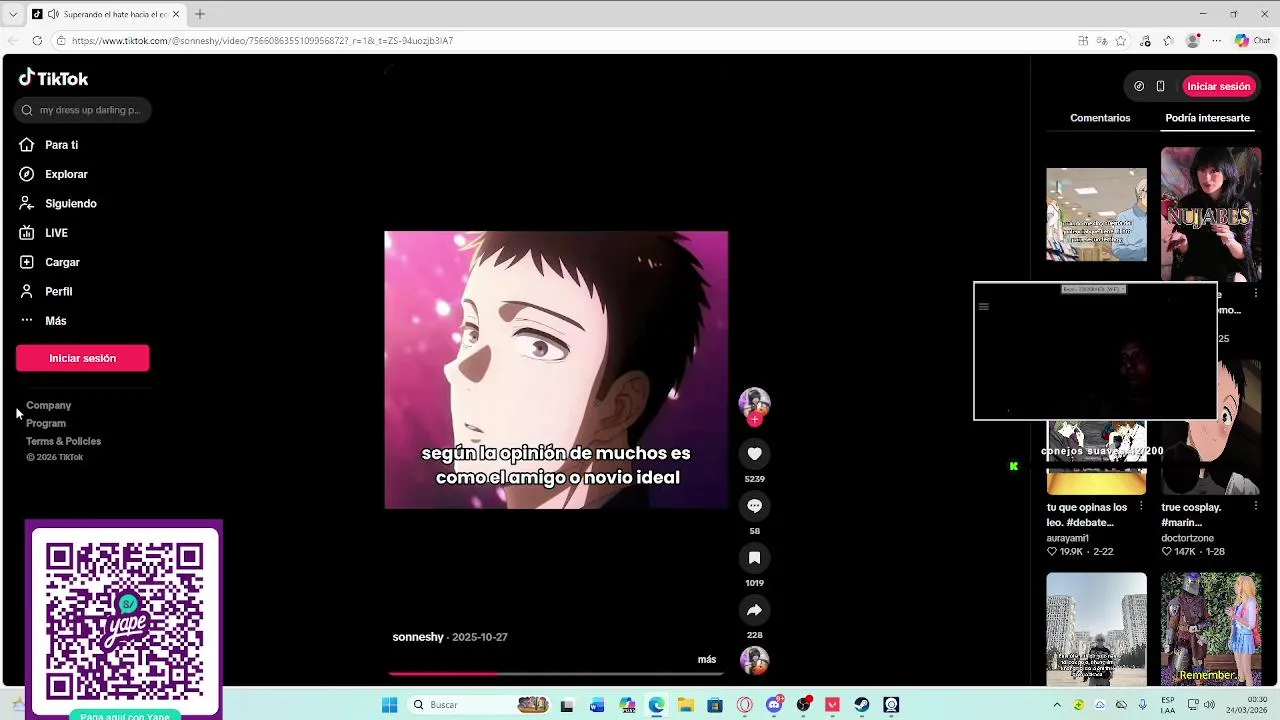Open the spinning music disc avatar
This screenshot has width=1280, height=720.
point(754,661)
